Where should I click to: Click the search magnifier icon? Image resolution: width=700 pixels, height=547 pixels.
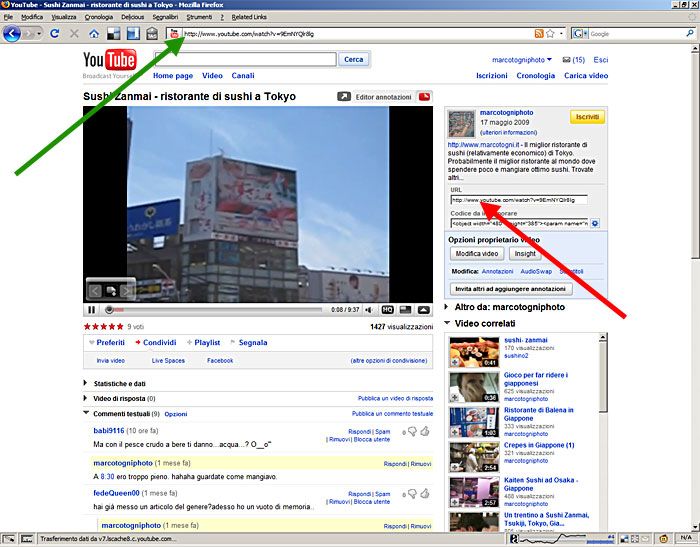coord(690,33)
